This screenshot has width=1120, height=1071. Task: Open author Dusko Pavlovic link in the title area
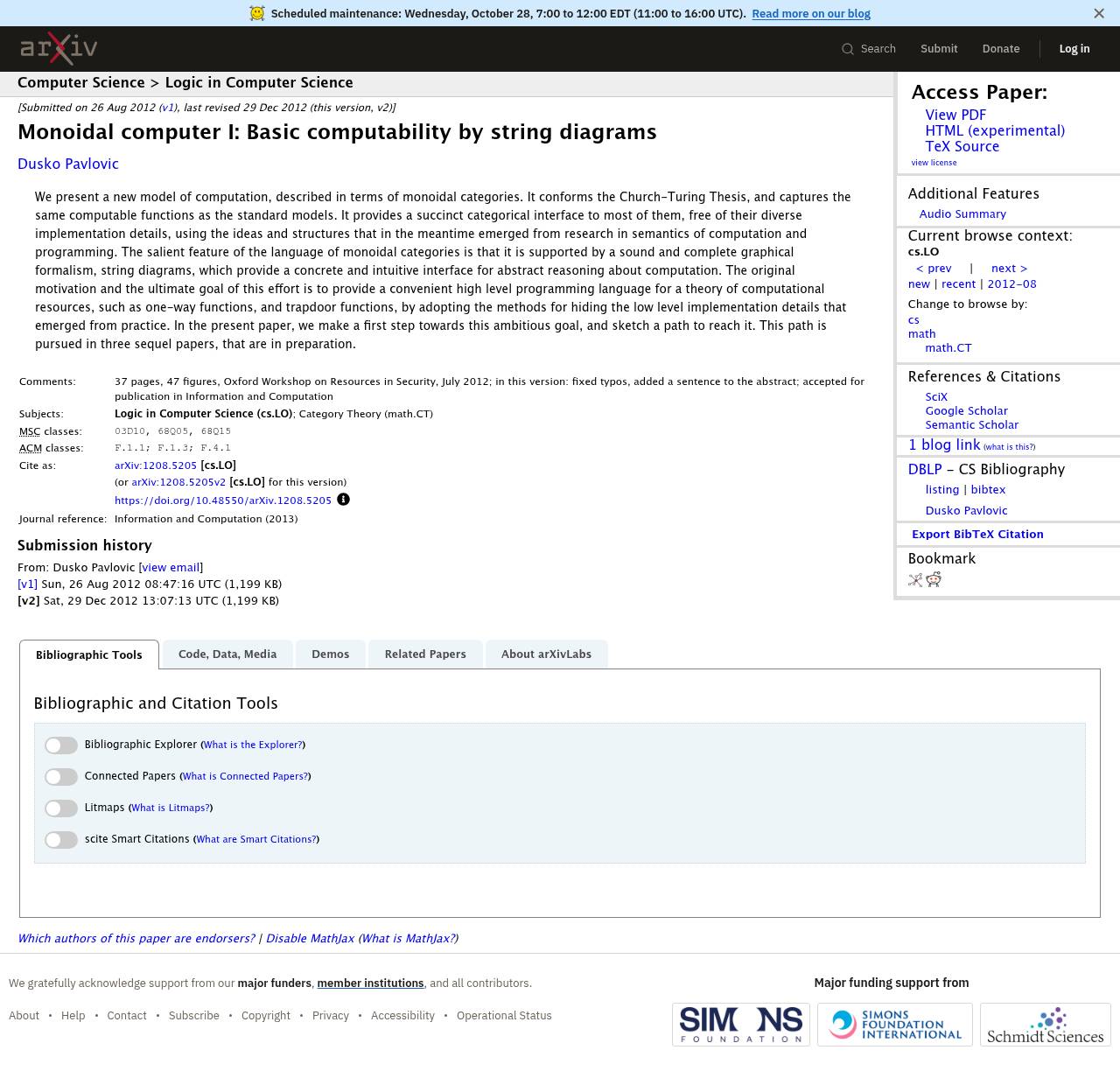68,164
